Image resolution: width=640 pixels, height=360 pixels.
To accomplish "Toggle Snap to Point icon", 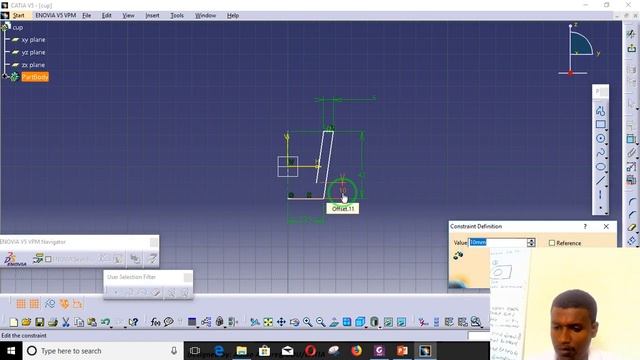I will coord(34,303).
